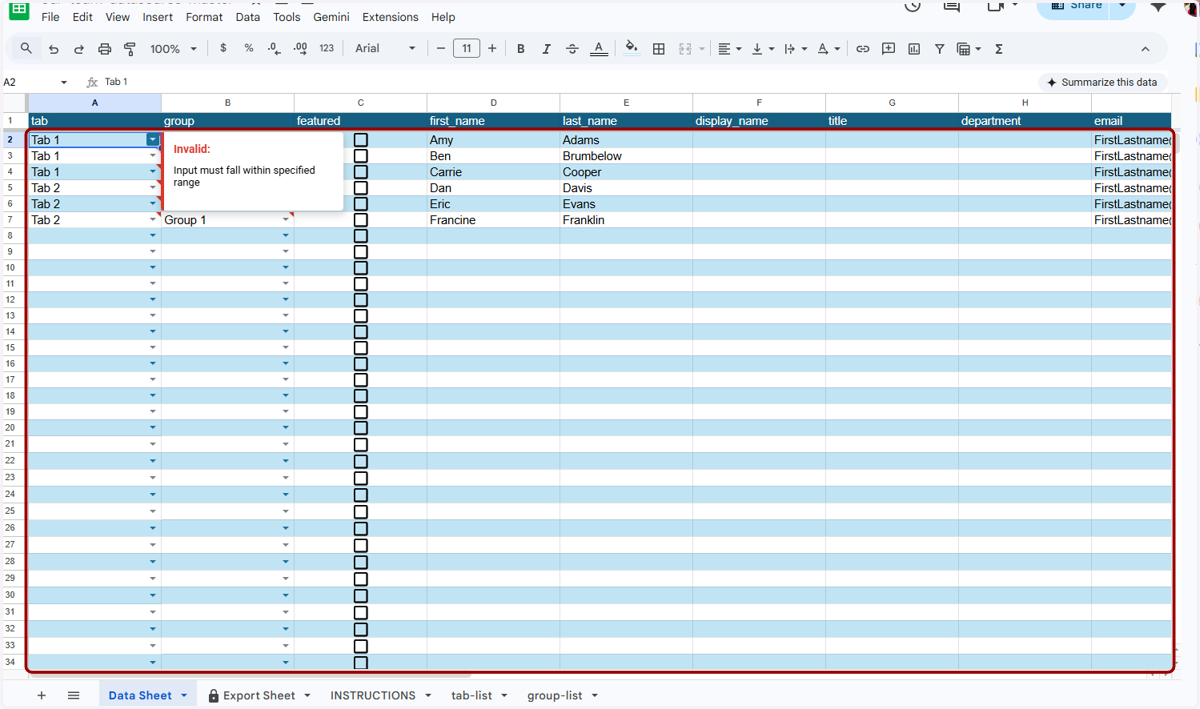Decrease font size with minus button

[441, 48]
